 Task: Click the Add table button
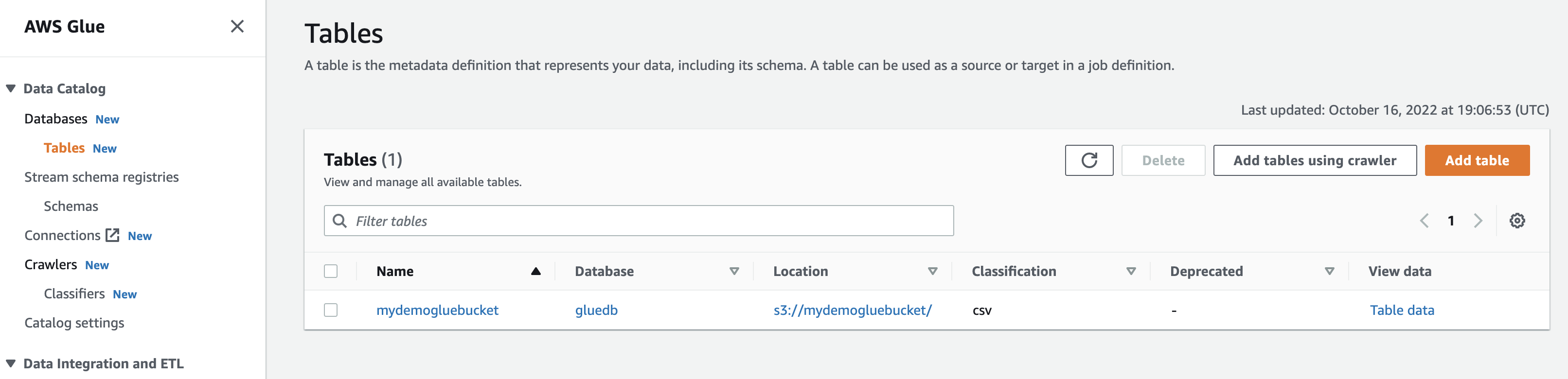click(x=1477, y=161)
